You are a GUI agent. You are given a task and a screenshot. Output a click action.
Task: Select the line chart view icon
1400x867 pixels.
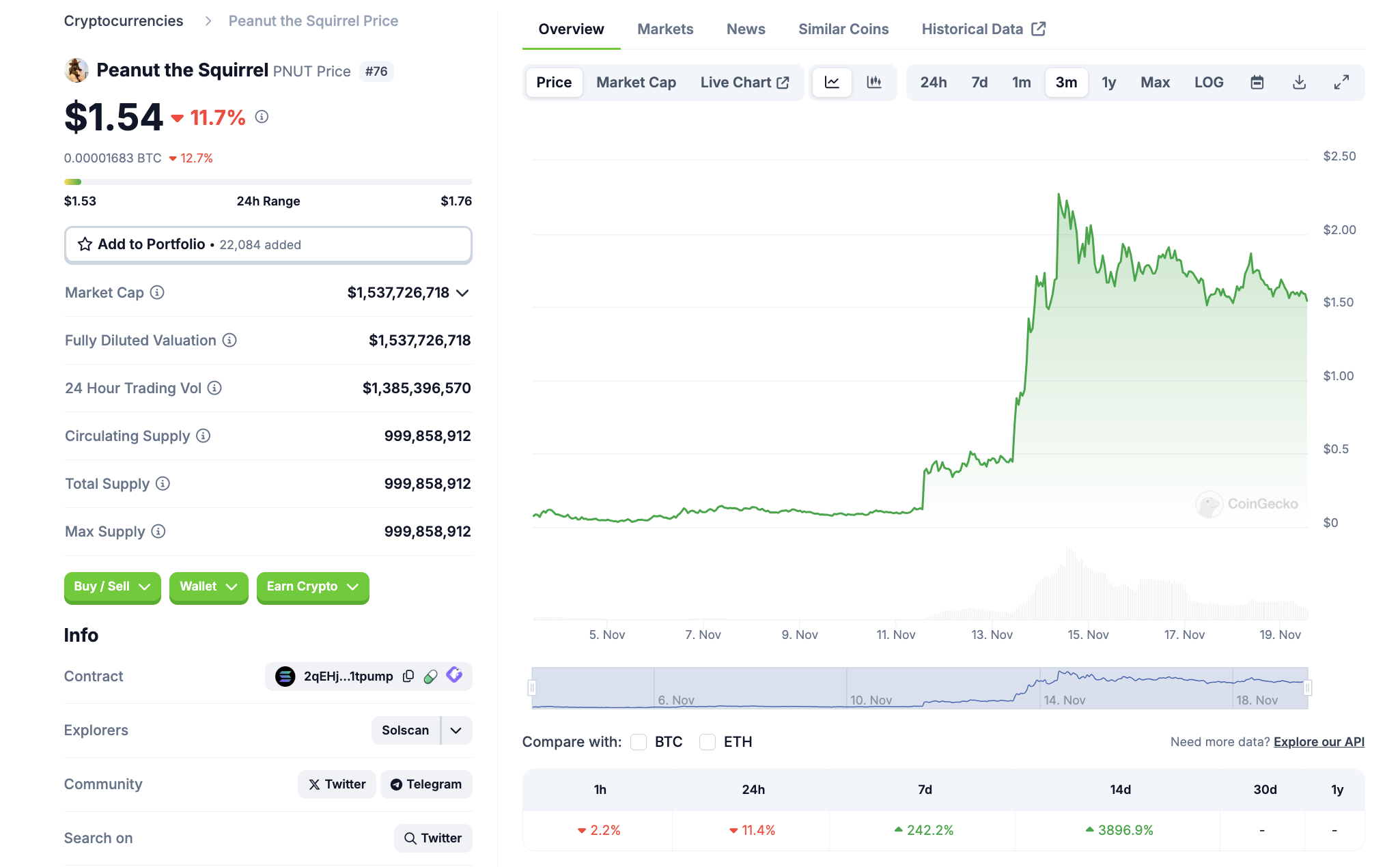832,83
